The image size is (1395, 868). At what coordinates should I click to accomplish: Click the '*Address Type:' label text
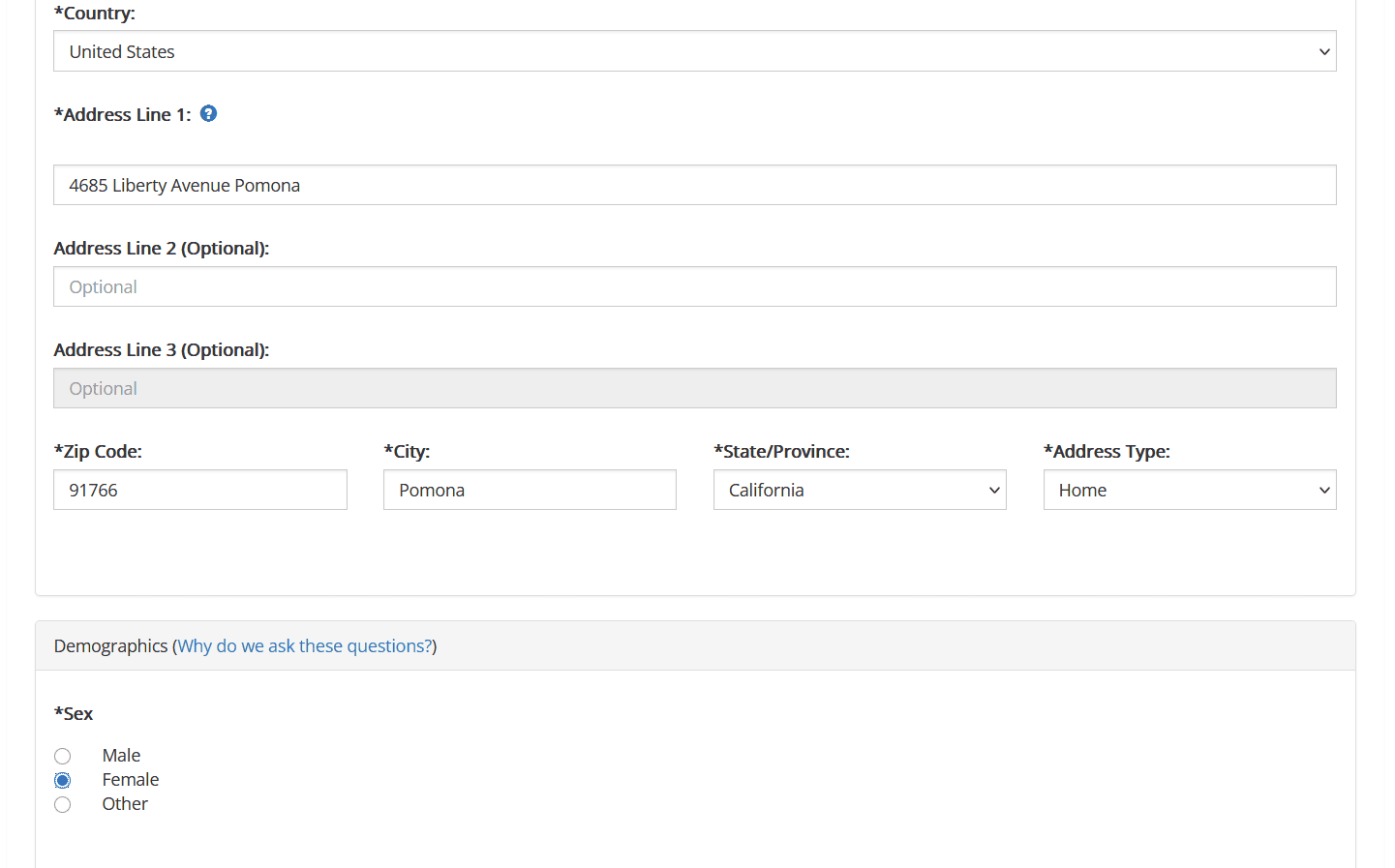coord(1107,451)
